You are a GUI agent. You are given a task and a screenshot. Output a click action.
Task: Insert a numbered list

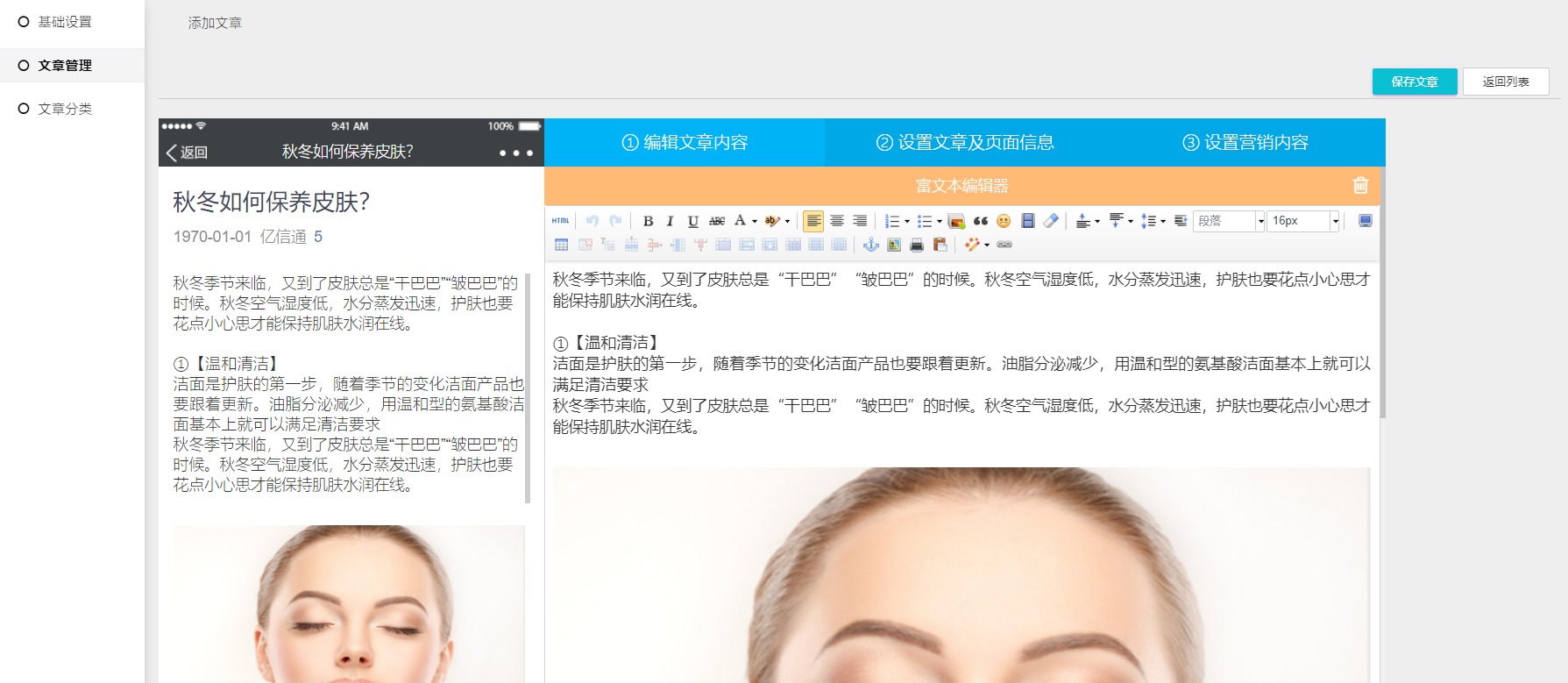point(892,221)
